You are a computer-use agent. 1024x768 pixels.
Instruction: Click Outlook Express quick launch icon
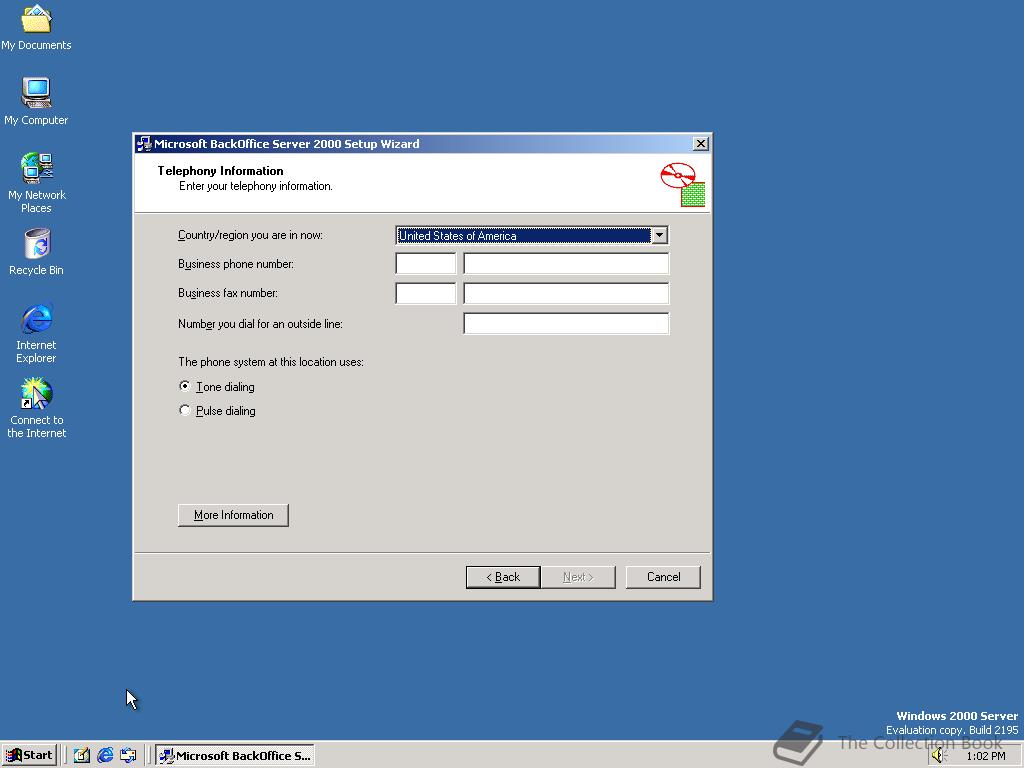pyautogui.click(x=128, y=755)
